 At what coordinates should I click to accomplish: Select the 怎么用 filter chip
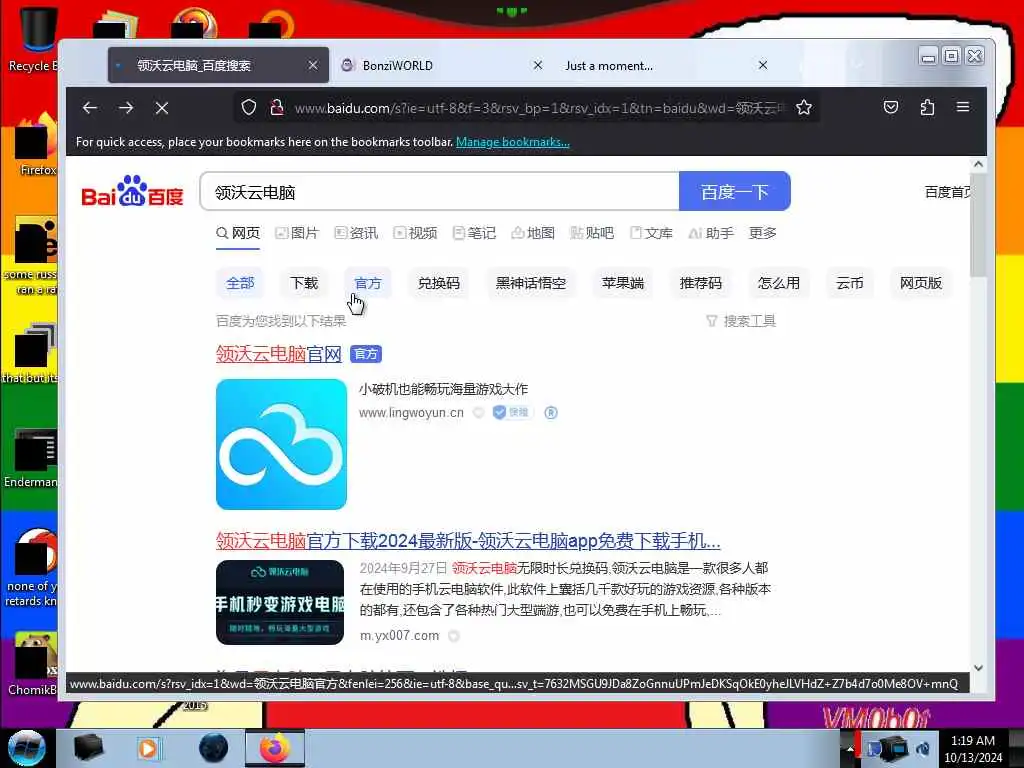pyautogui.click(x=778, y=283)
